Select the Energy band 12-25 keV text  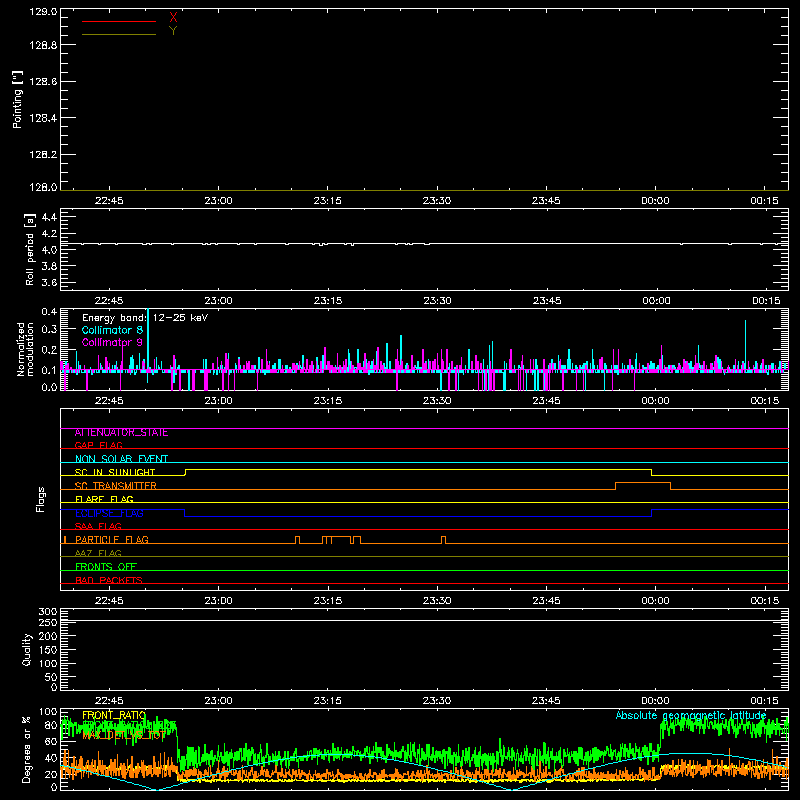tap(145, 318)
